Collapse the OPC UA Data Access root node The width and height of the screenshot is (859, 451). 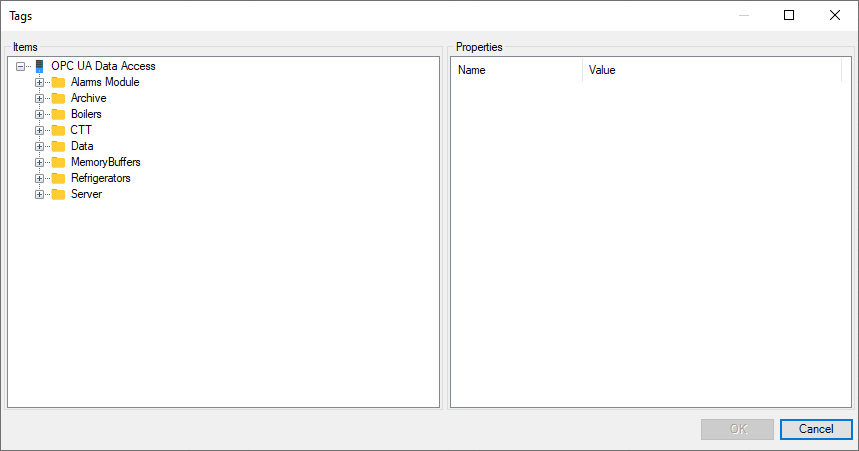(21, 66)
